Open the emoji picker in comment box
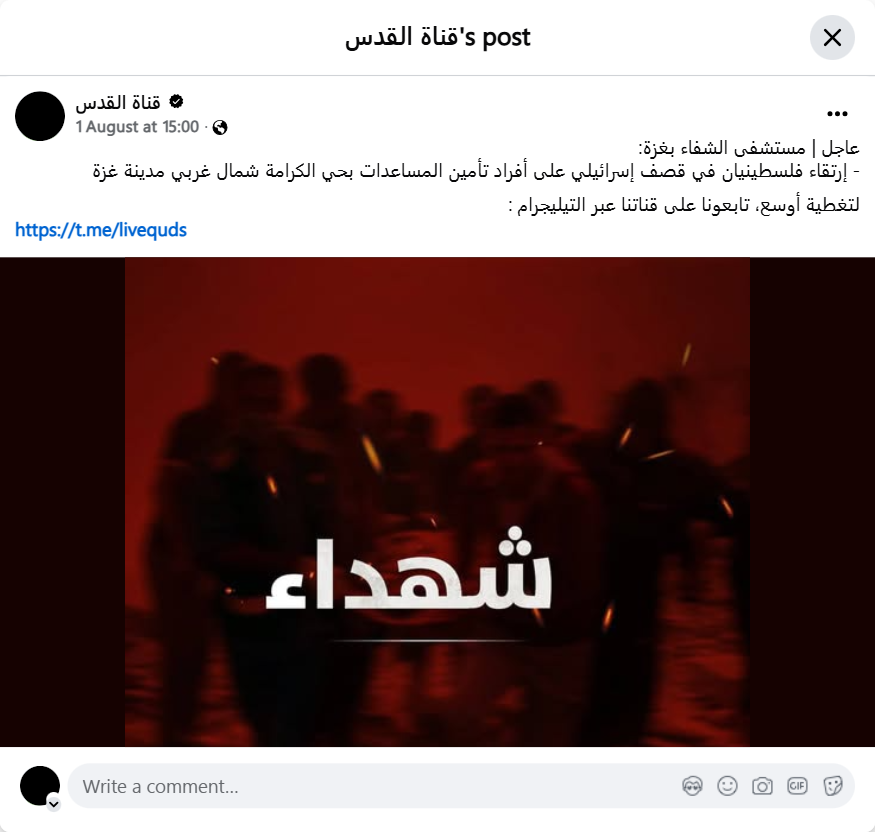 (727, 786)
